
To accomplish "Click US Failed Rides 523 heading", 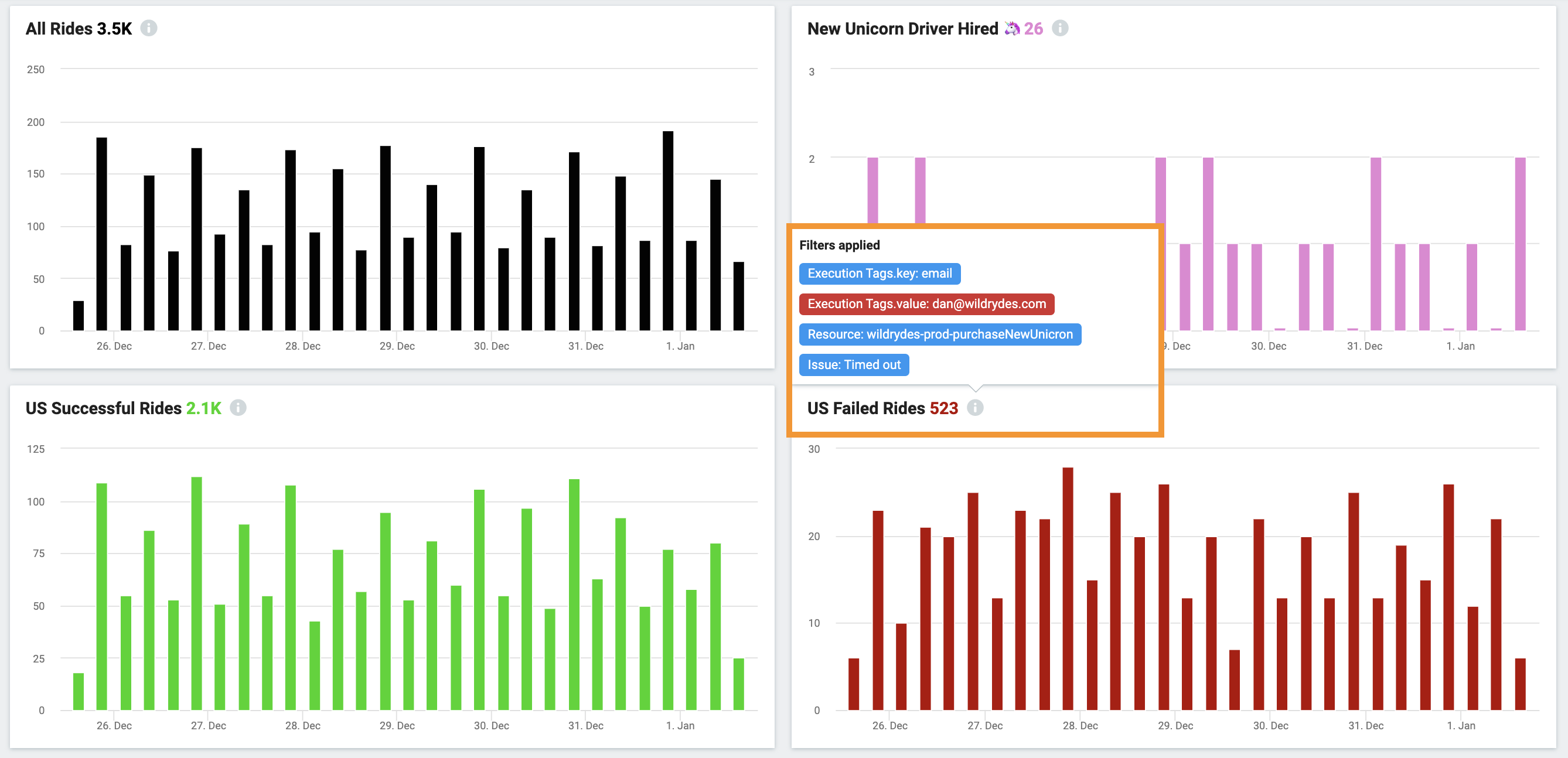I will [882, 408].
